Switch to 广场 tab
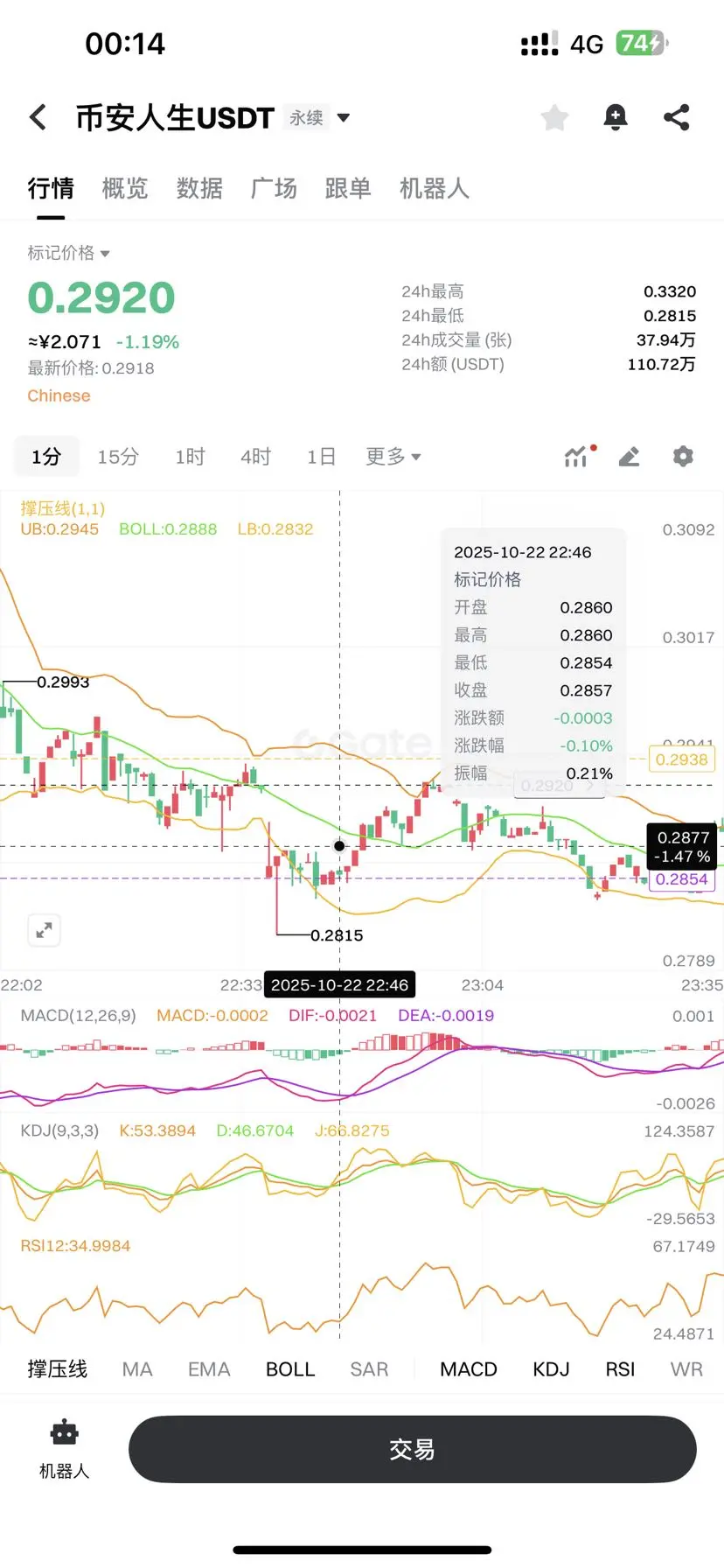Screen dimensions: 724x1568 274,188
